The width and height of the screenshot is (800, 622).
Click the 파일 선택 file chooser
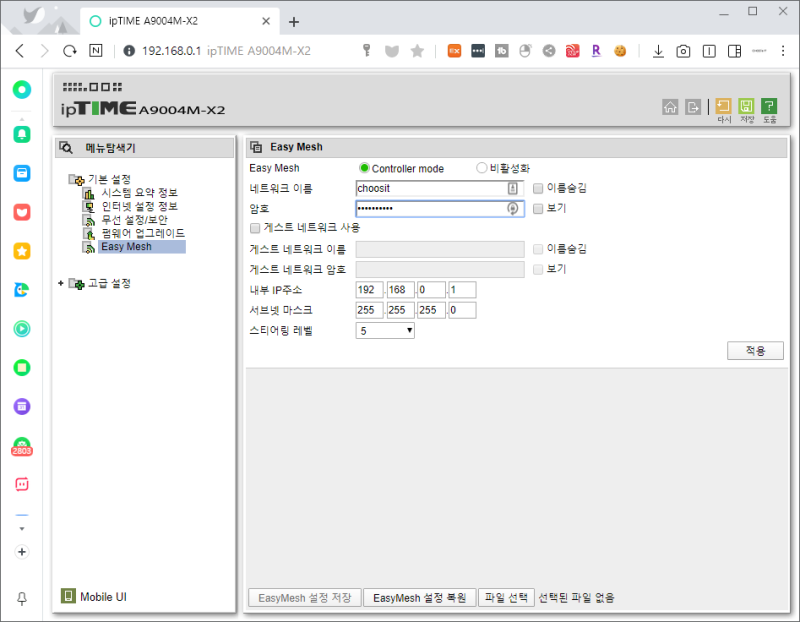[x=506, y=597]
